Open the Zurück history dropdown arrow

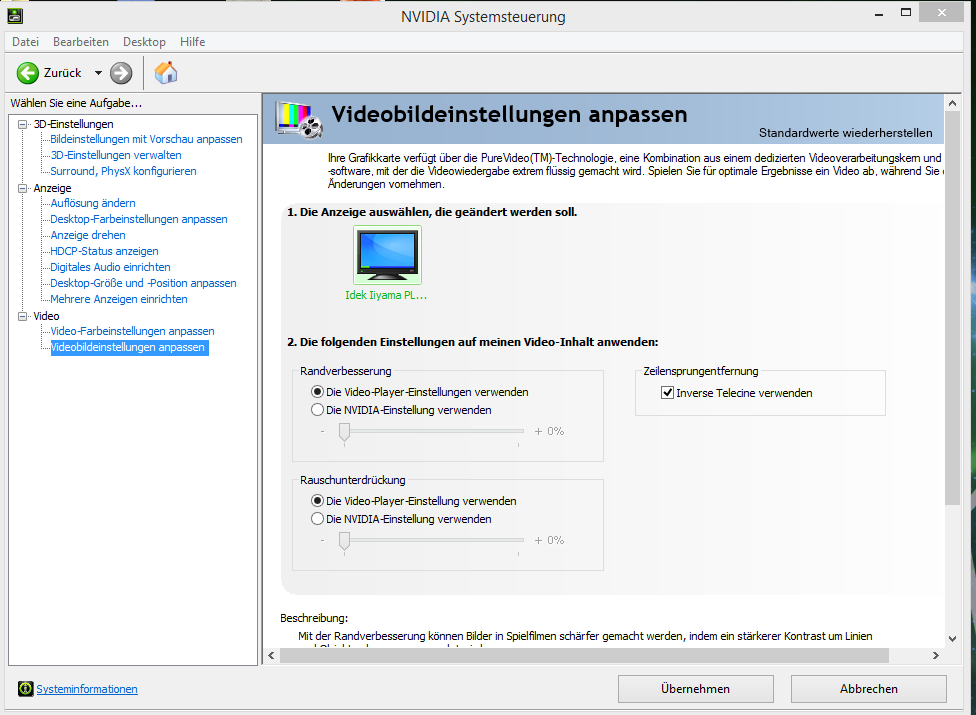pos(98,73)
